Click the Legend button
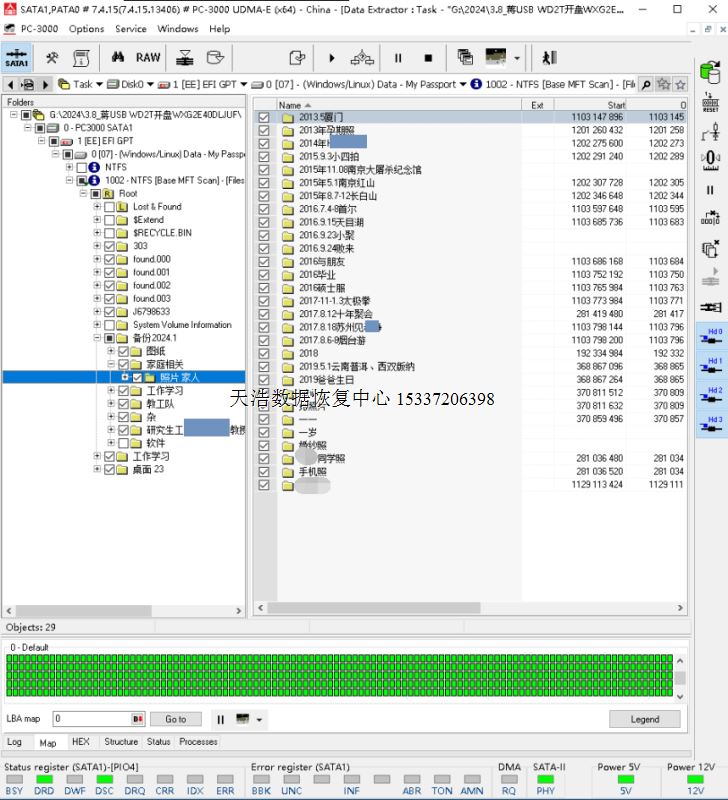728x800 pixels. pos(644,719)
